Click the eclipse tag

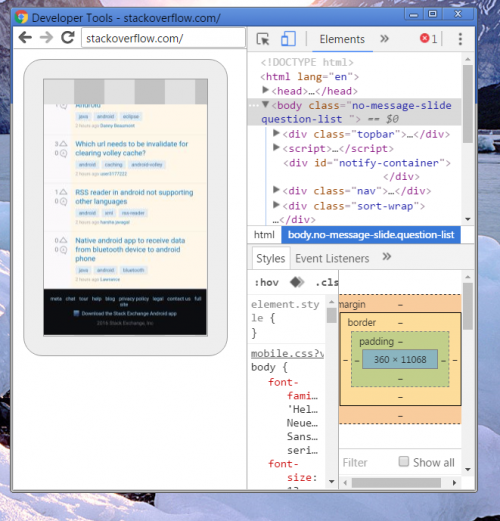131,116
